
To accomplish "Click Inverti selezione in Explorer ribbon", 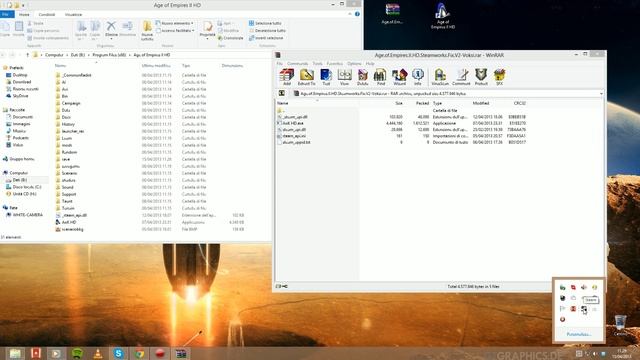I will coord(266,38).
